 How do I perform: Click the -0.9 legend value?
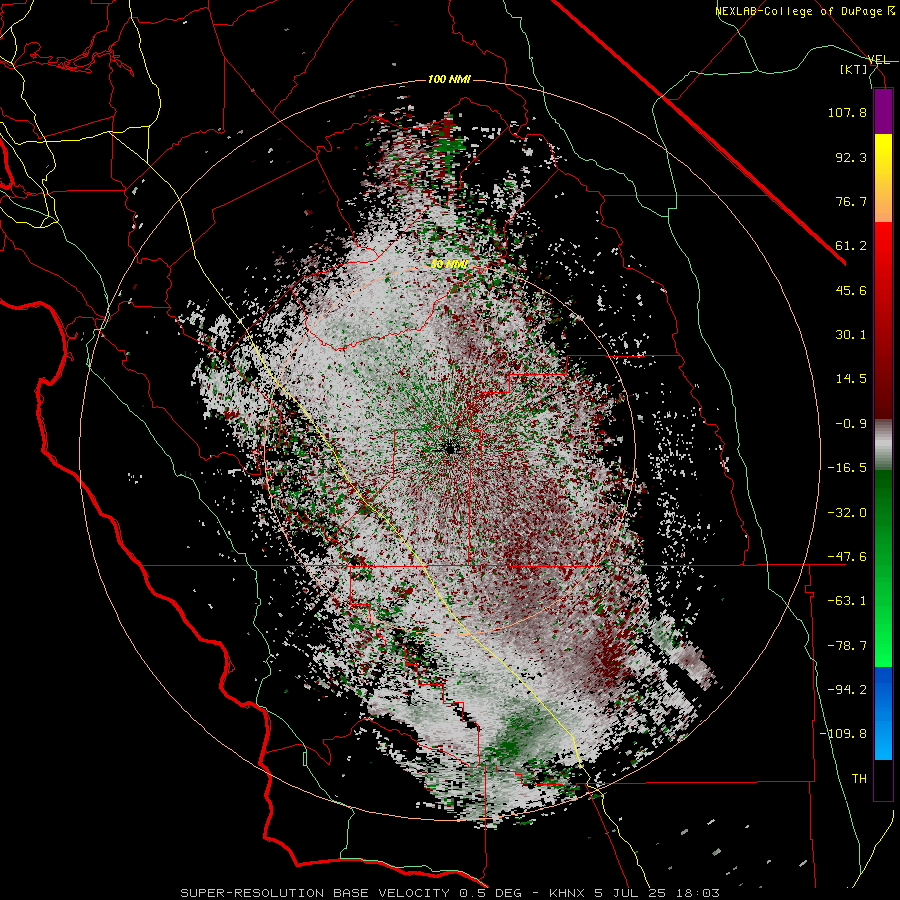tap(851, 424)
